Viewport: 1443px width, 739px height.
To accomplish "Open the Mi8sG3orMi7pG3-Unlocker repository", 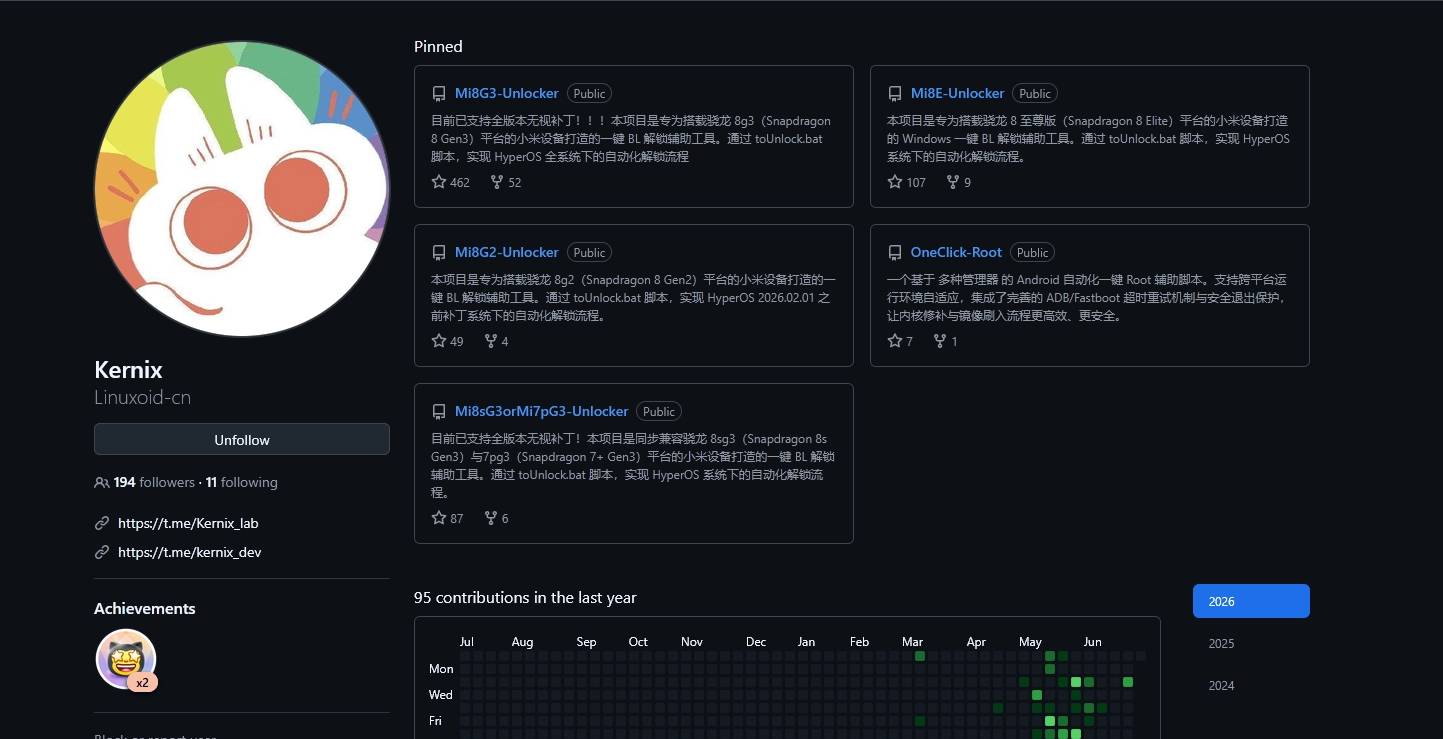I will pyautogui.click(x=542, y=411).
